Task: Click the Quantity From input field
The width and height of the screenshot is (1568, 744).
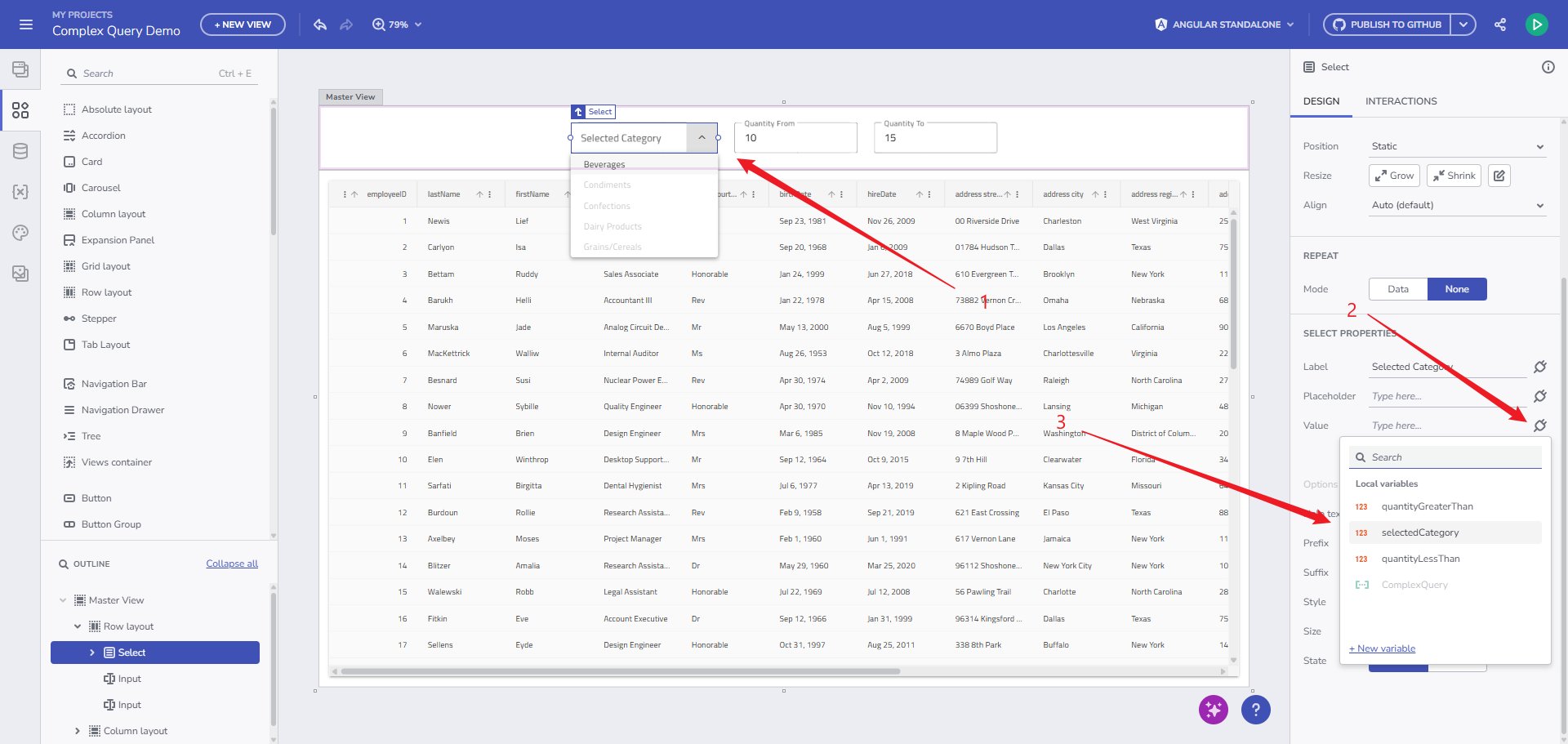Action: pyautogui.click(x=795, y=139)
